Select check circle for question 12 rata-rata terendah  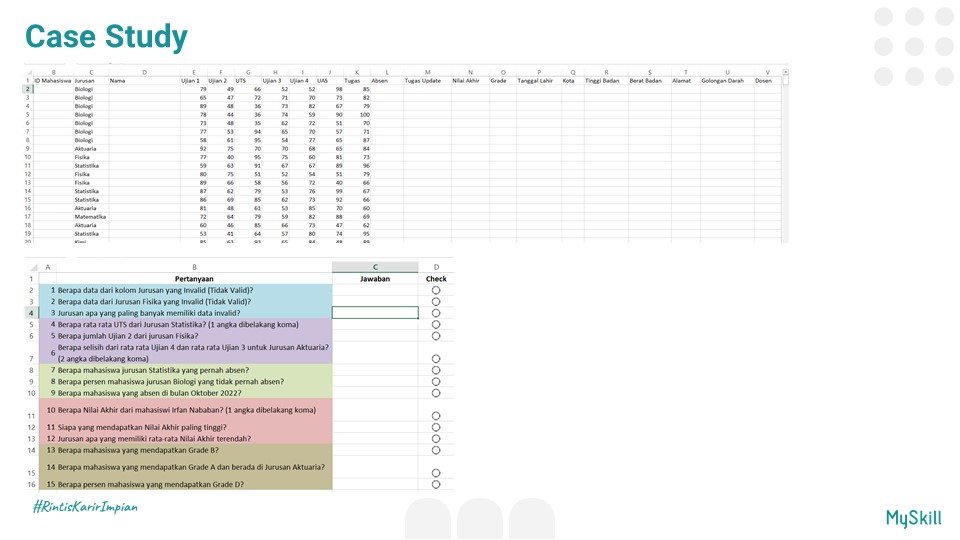pos(436,439)
